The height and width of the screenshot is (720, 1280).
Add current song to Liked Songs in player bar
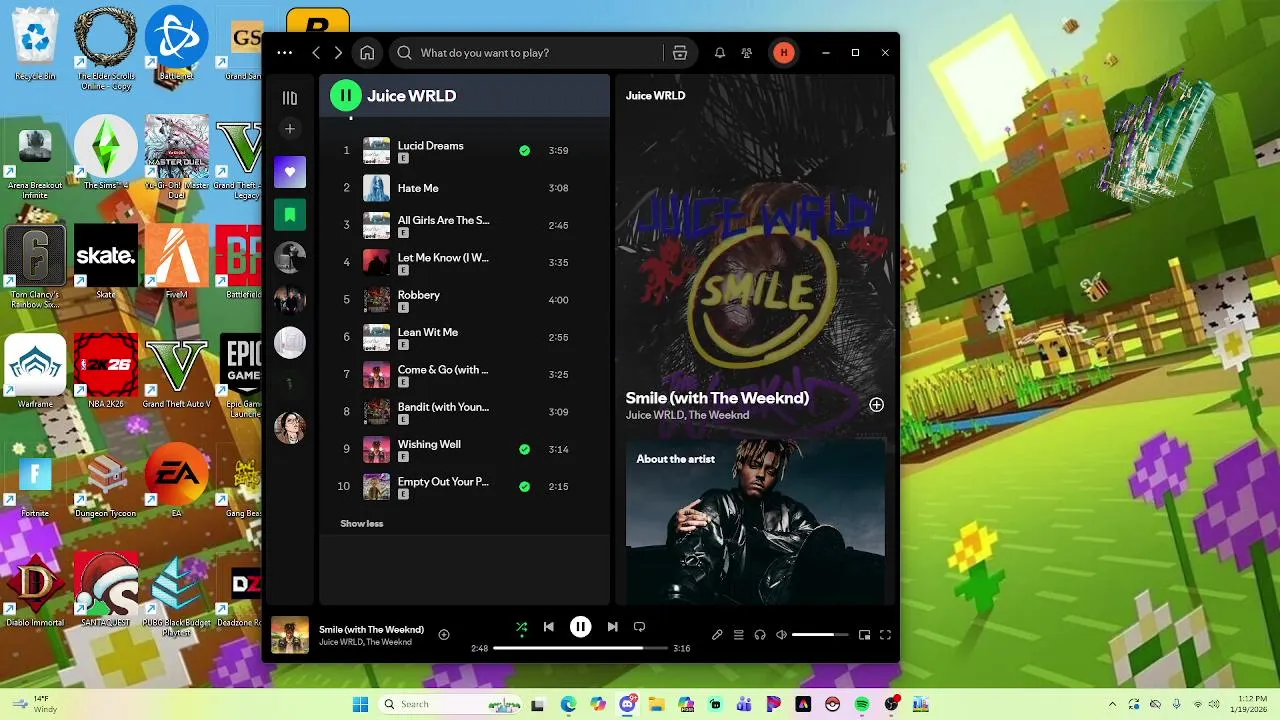click(x=444, y=635)
